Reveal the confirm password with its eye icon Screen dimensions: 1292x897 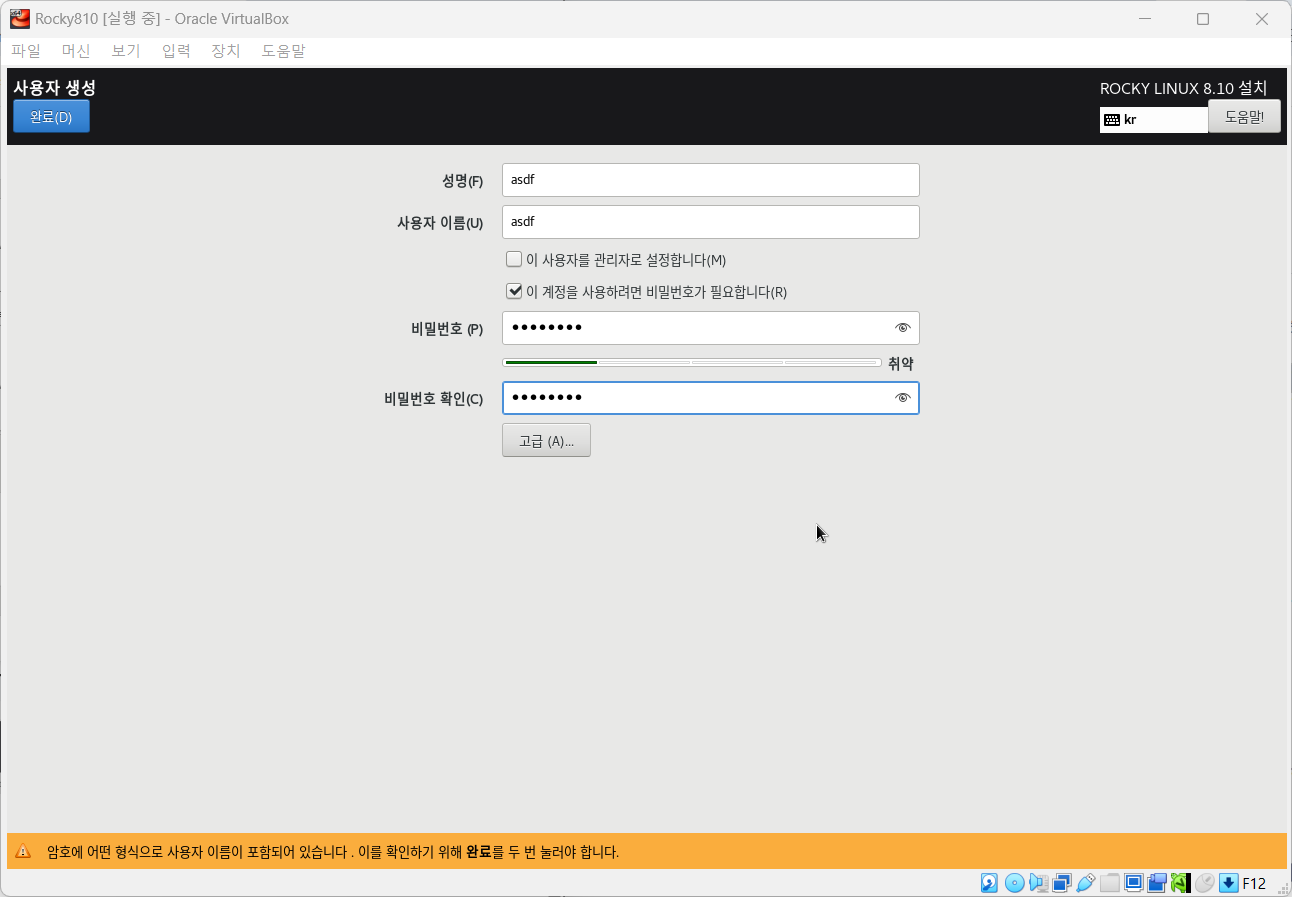[903, 398]
